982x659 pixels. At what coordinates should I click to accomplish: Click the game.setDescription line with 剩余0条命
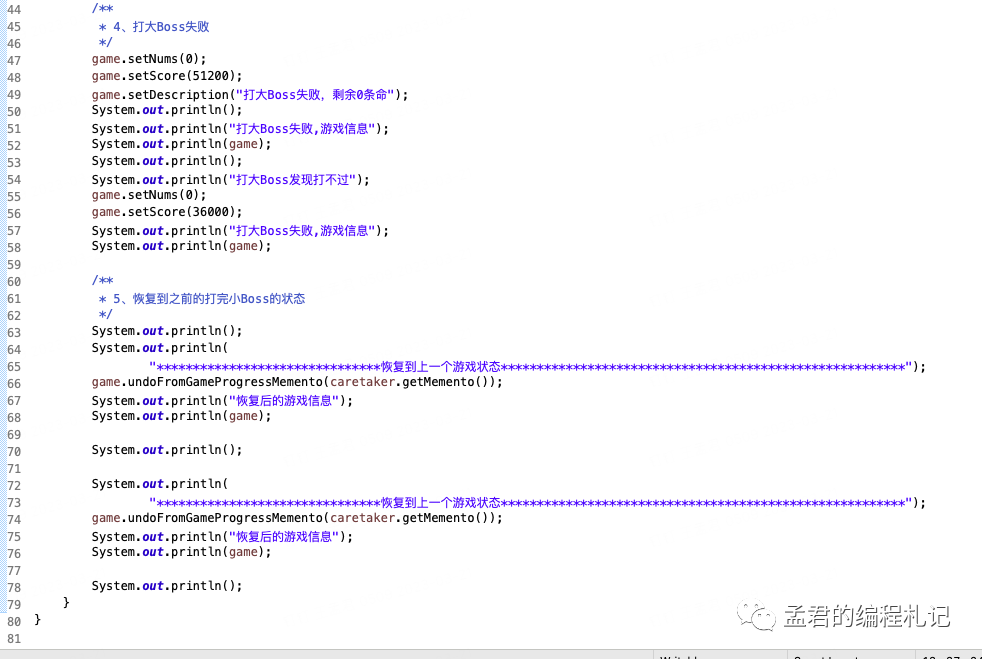pos(250,95)
